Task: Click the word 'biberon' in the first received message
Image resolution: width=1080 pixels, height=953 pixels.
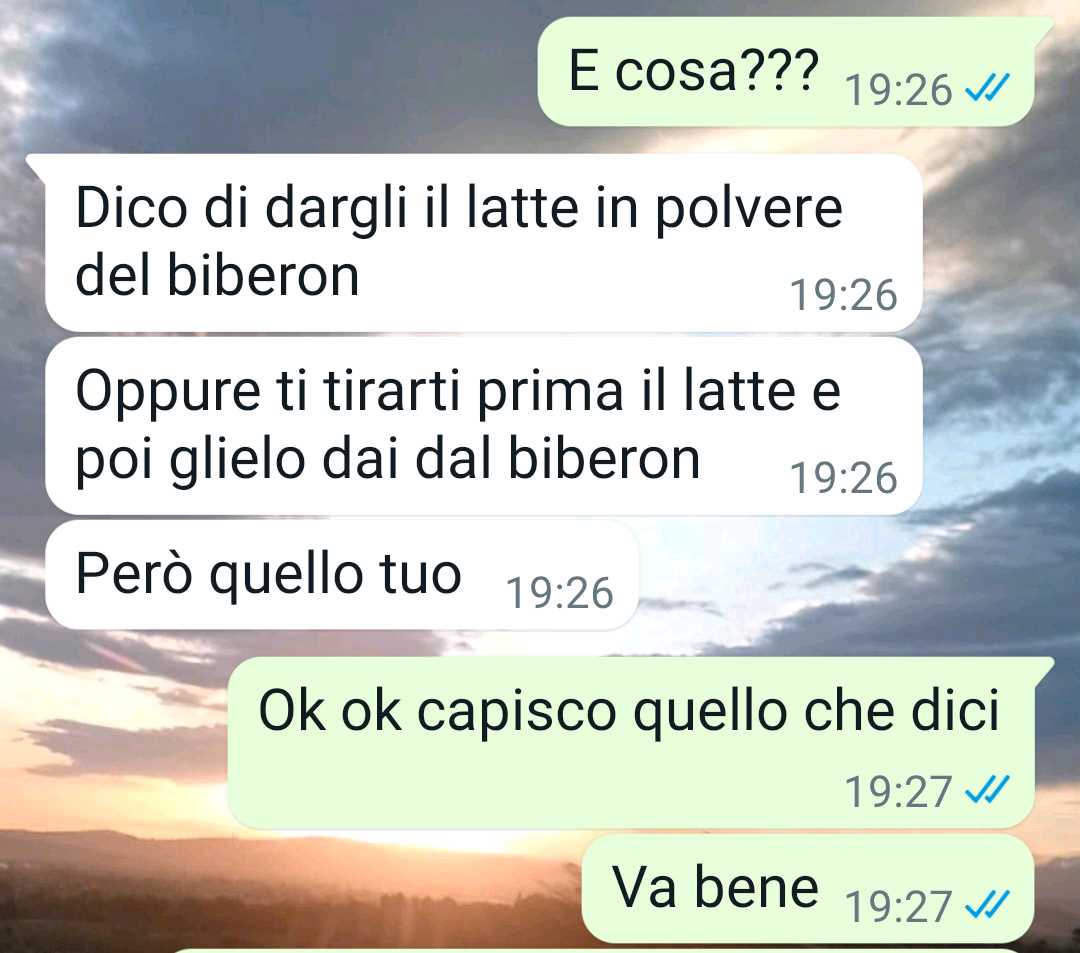Action: (263, 276)
